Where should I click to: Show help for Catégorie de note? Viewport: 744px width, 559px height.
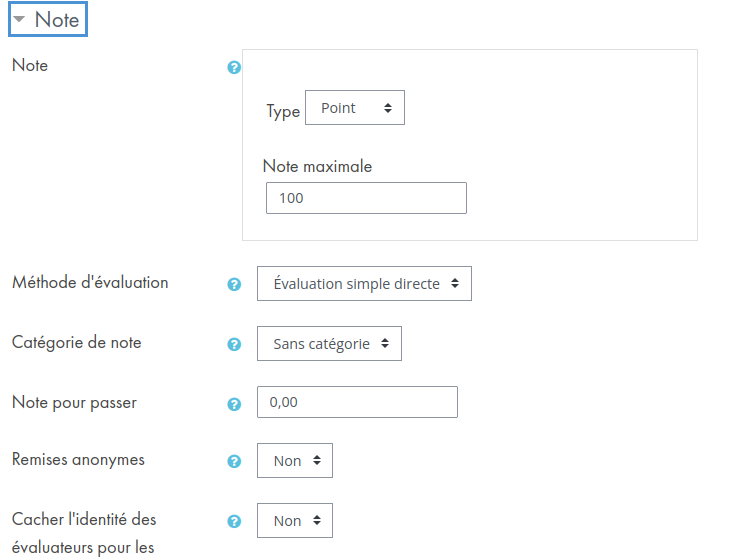[x=234, y=344]
